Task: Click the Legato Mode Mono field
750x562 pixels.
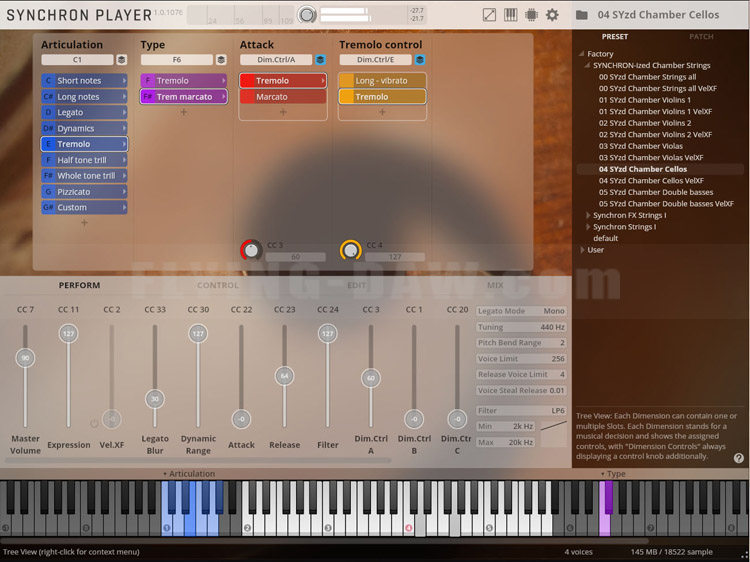Action: (x=521, y=311)
